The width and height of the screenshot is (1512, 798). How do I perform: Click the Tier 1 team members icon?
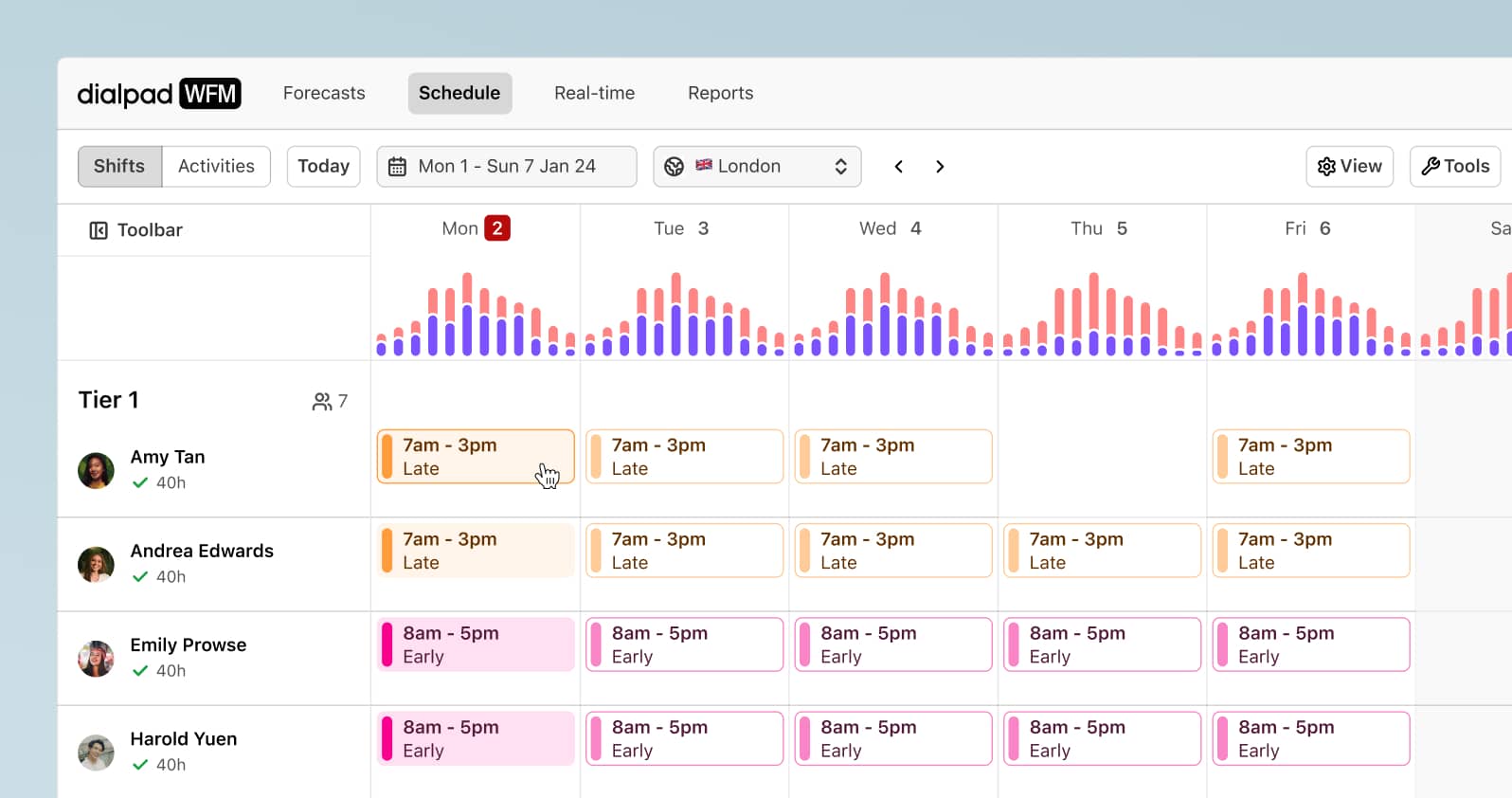click(322, 402)
